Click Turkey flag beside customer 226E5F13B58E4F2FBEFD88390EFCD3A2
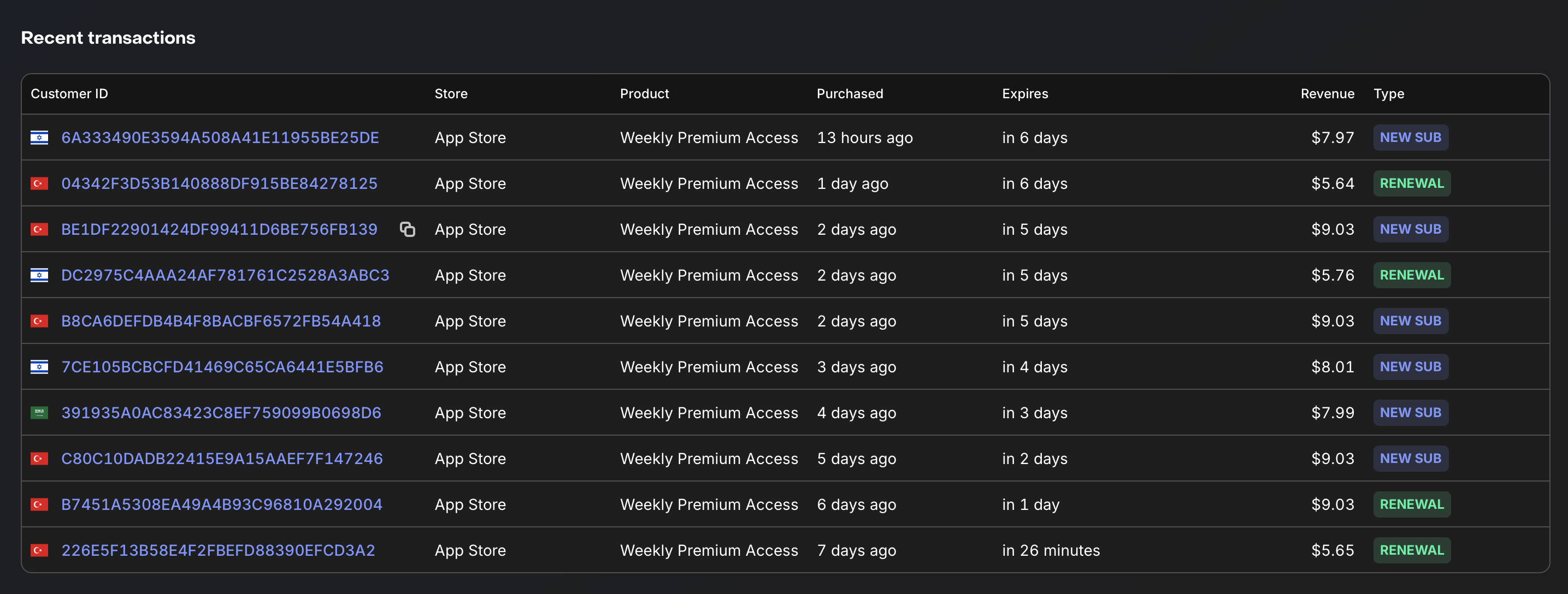This screenshot has height=594, width=1568. [39, 550]
